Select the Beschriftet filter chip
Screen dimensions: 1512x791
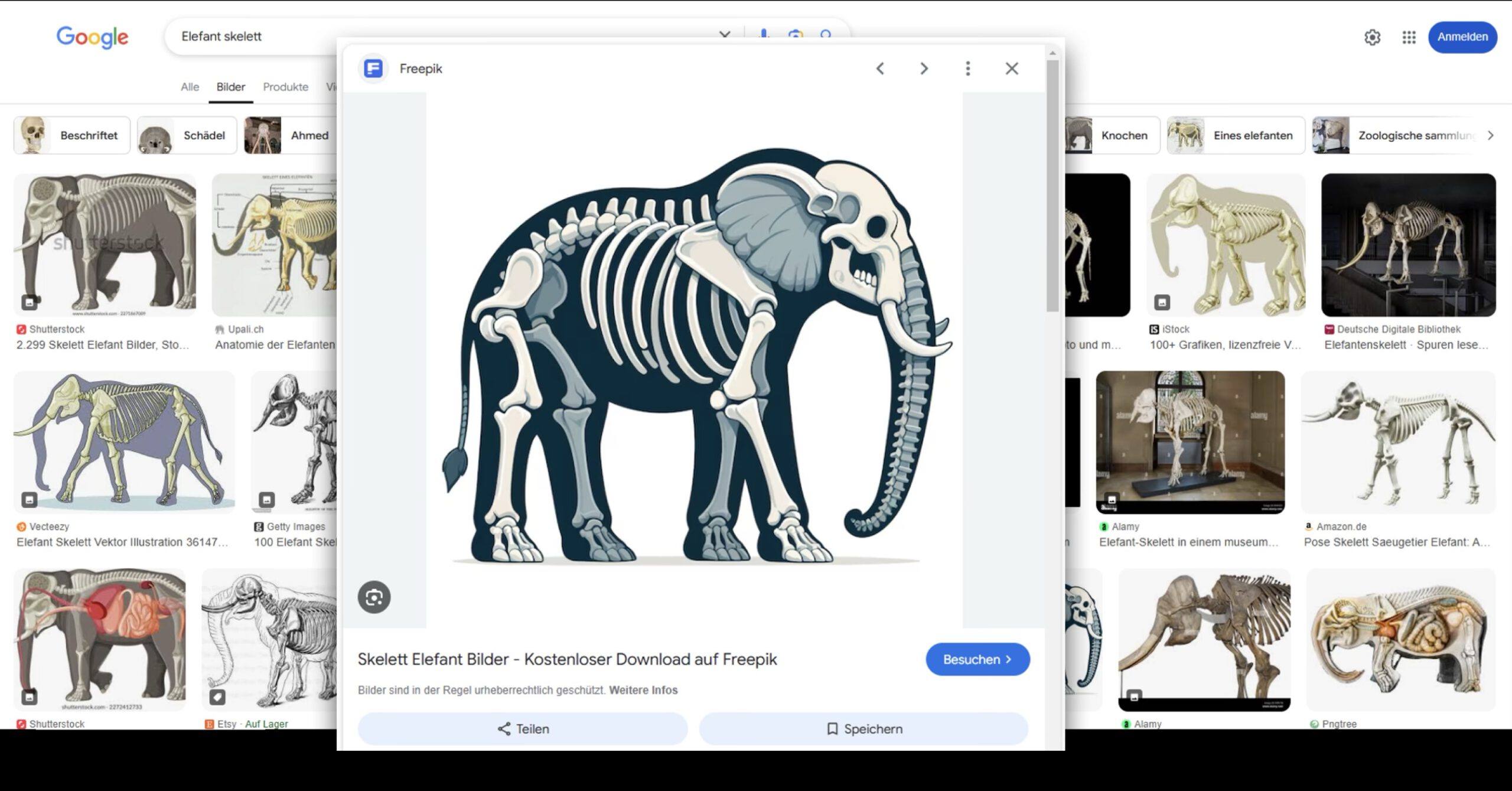71,135
